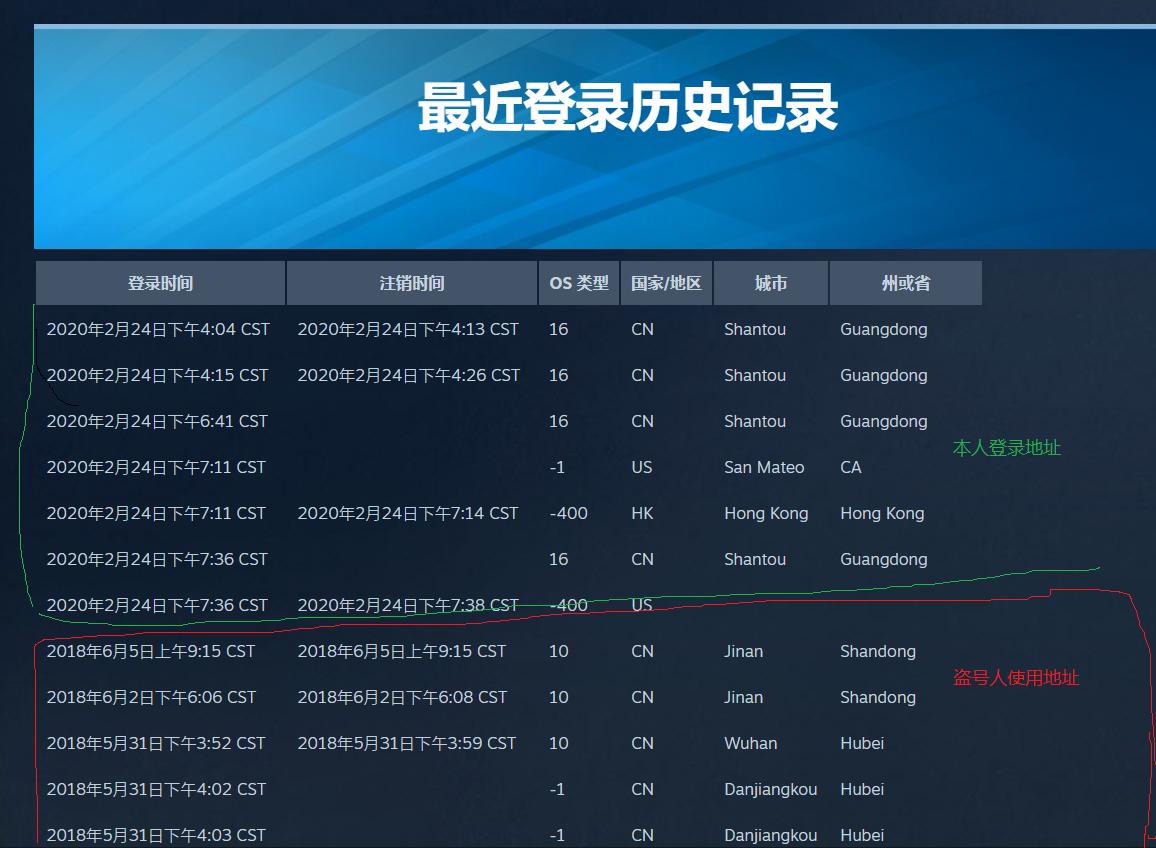1156x848 pixels.
Task: Click the logout time 2018年6月2日下午6:08
Action: point(404,697)
